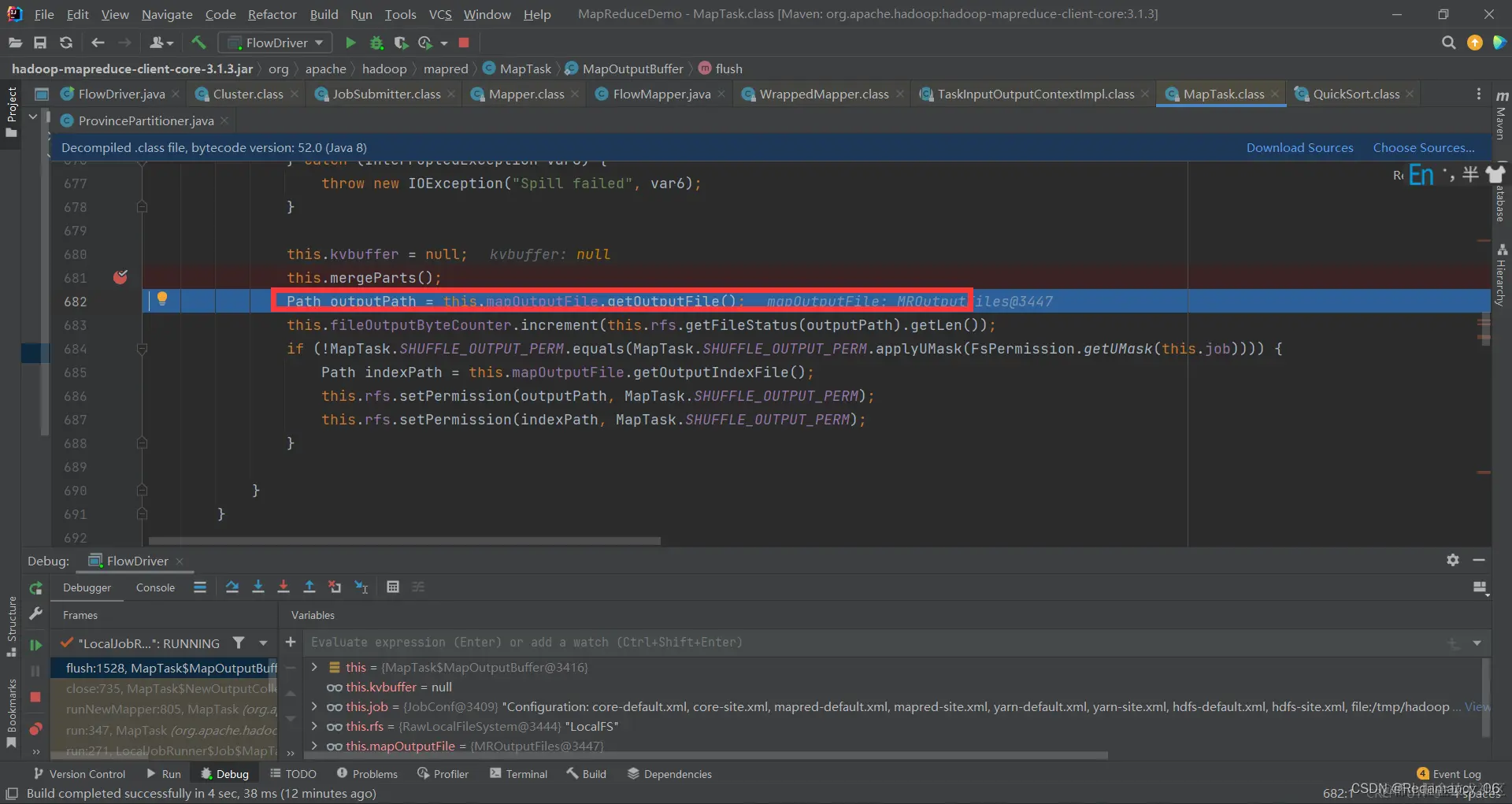Click the Build hammer icon

coord(198,43)
